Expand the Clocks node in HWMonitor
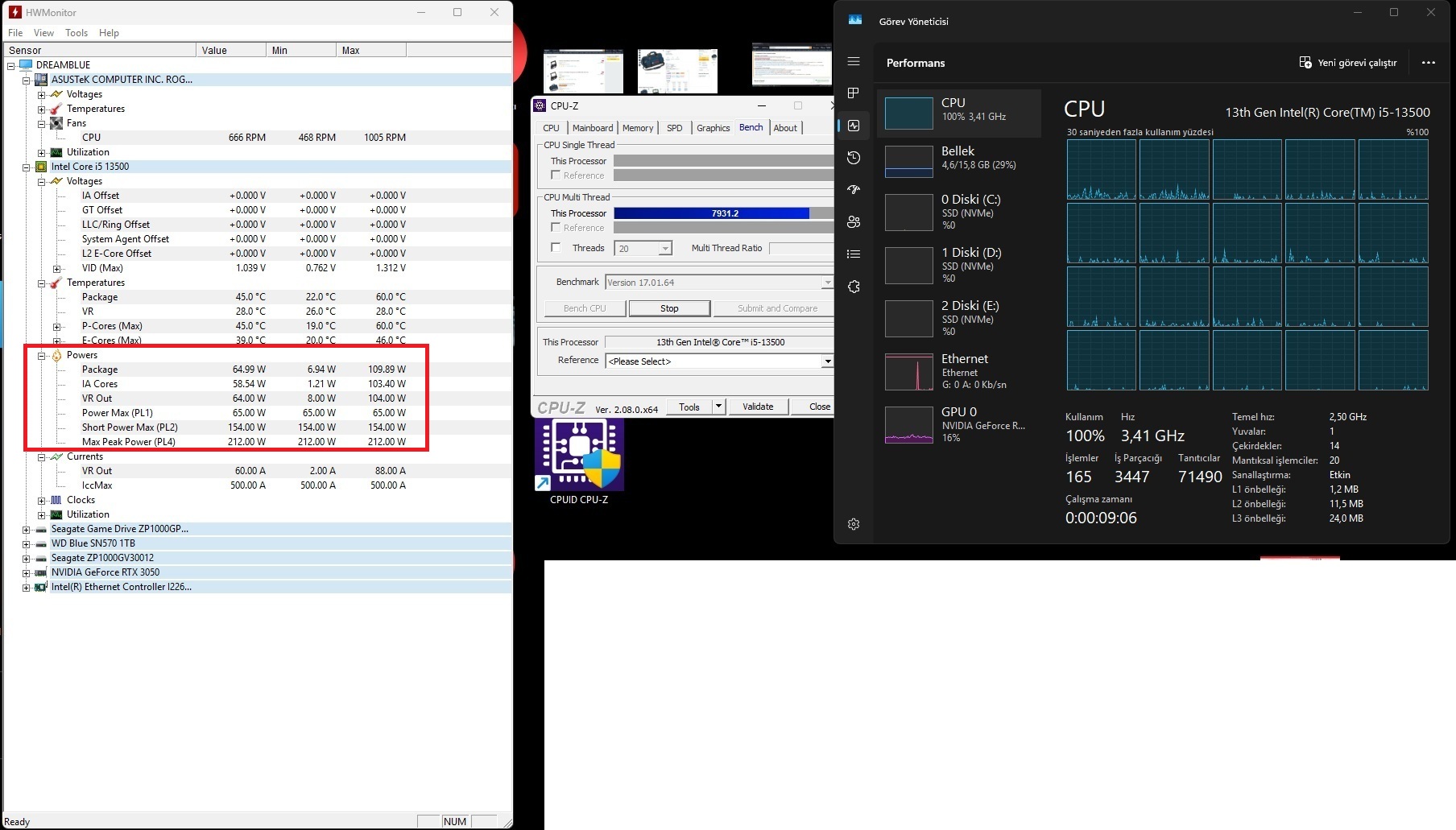Screen dimensions: 1456x830 pyautogui.click(x=41, y=500)
